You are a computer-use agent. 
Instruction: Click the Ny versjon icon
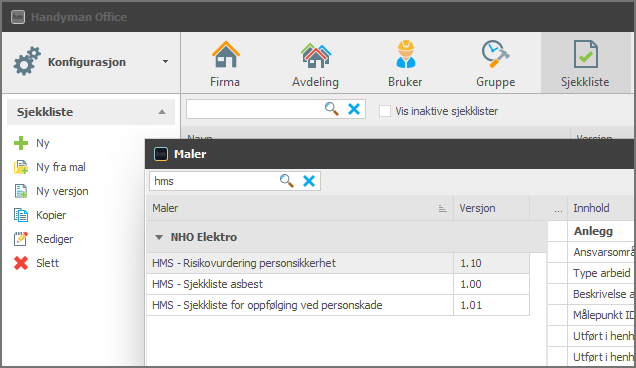click(21, 191)
